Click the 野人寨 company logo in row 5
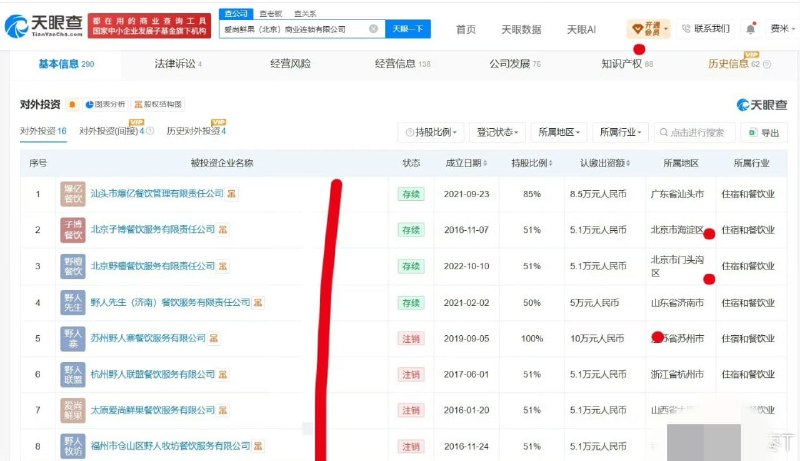 [73, 338]
